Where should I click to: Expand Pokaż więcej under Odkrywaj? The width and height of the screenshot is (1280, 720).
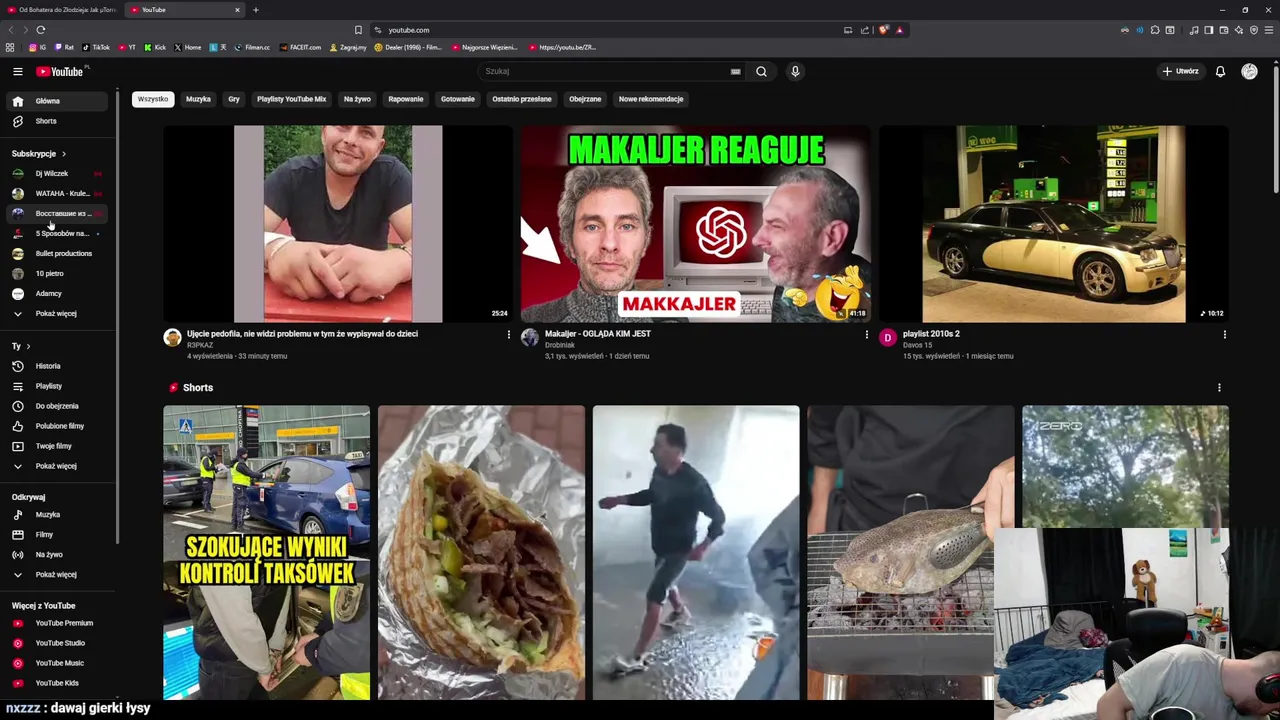(x=58, y=574)
